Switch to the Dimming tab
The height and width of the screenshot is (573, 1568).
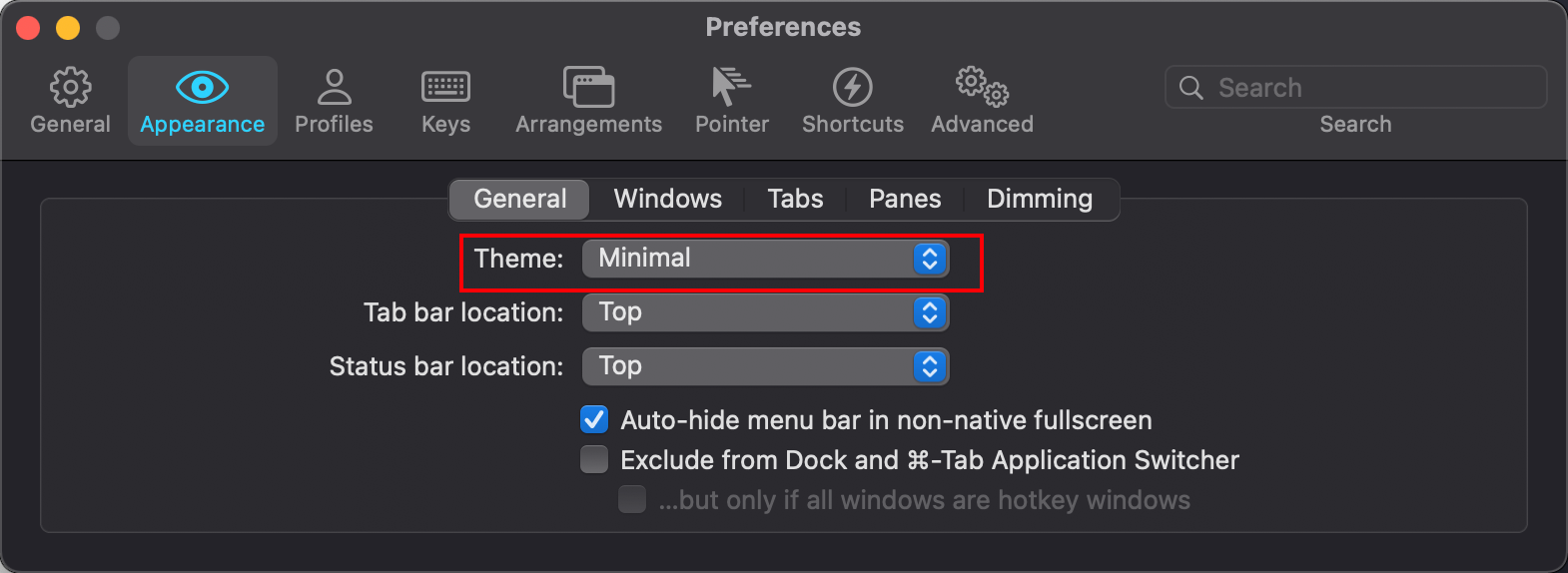pos(1039,199)
